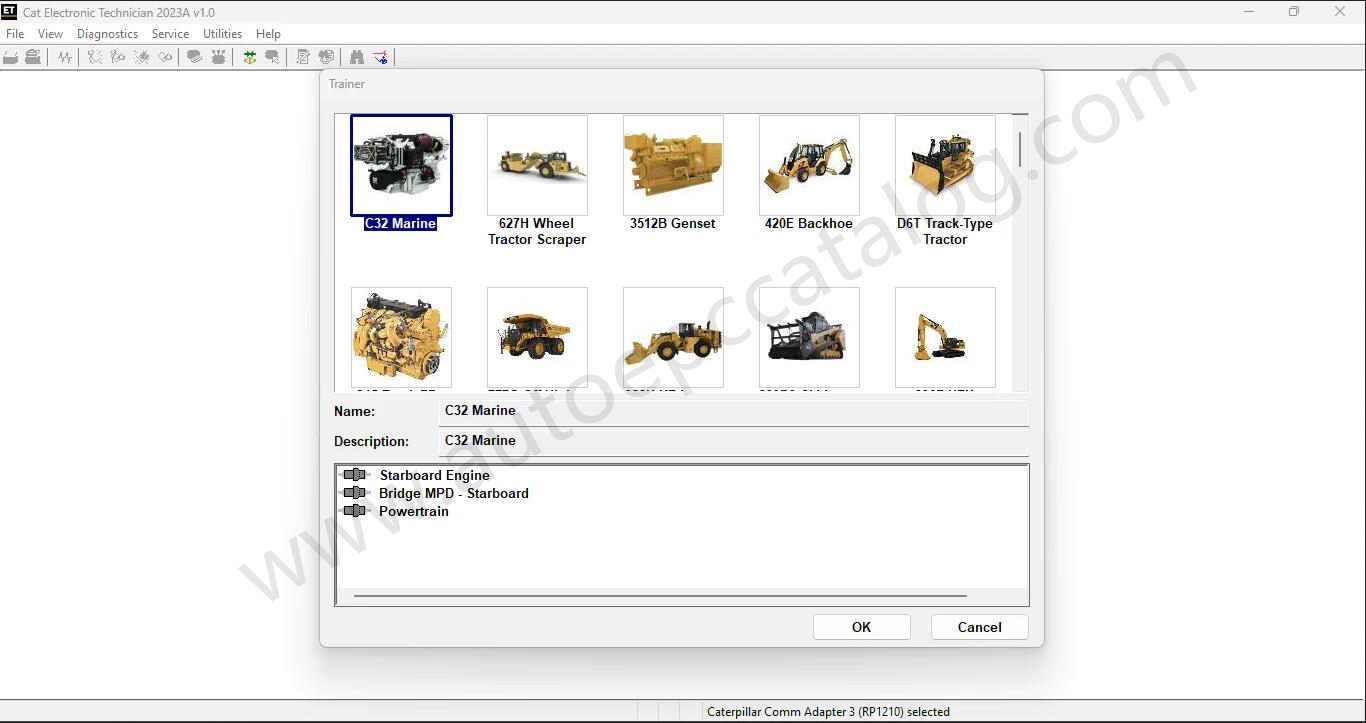Open the Help menu
The image size is (1366, 723).
pyautogui.click(x=268, y=34)
